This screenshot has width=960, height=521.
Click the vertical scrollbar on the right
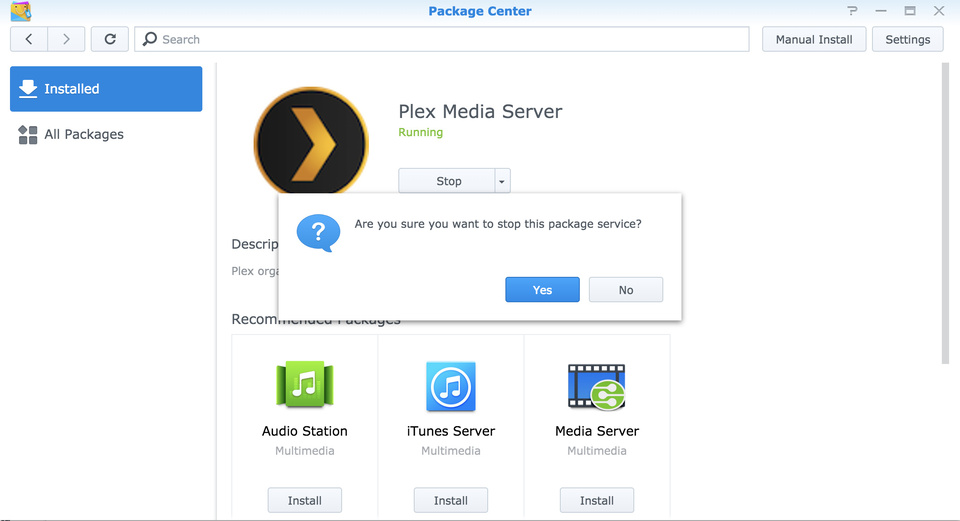(945, 213)
